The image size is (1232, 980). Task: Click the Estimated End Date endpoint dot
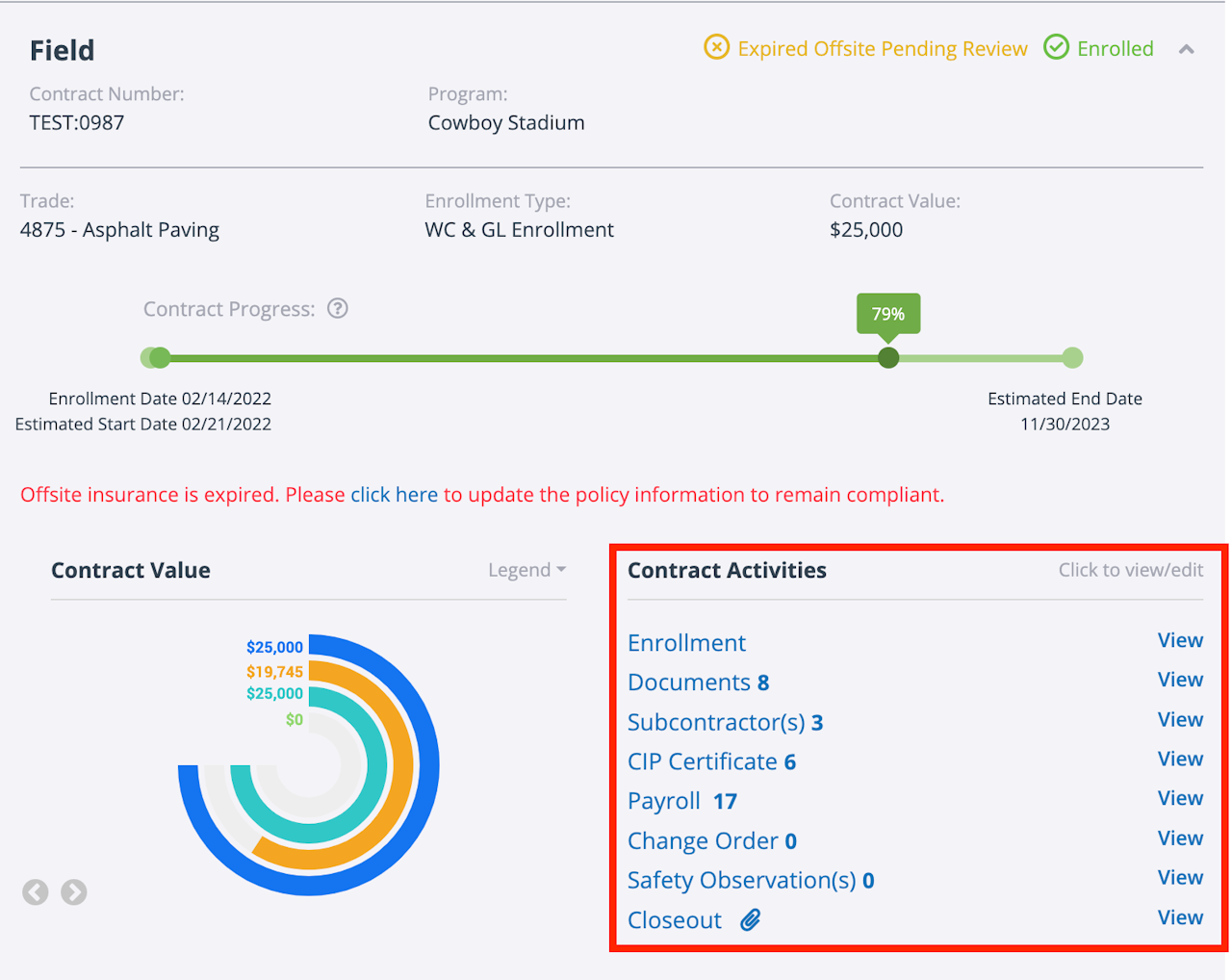1073,358
